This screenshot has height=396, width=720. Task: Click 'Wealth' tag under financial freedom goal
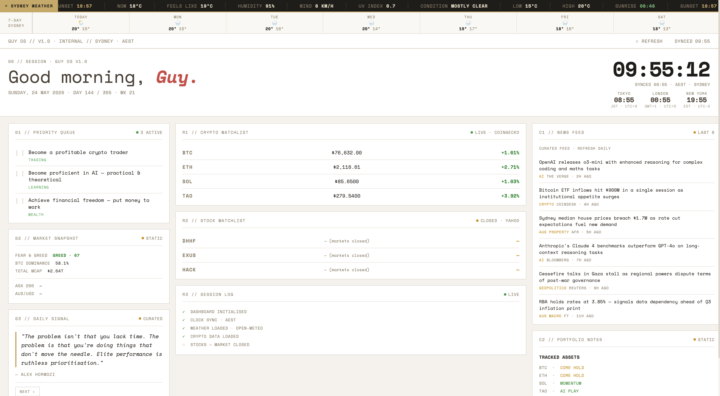click(x=36, y=215)
